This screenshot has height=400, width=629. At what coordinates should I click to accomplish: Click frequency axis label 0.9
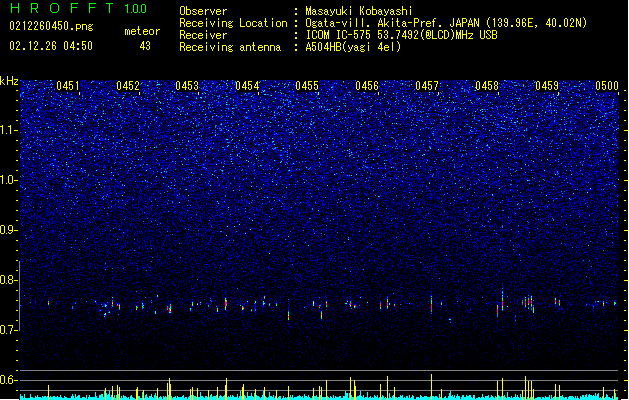[x=9, y=230]
